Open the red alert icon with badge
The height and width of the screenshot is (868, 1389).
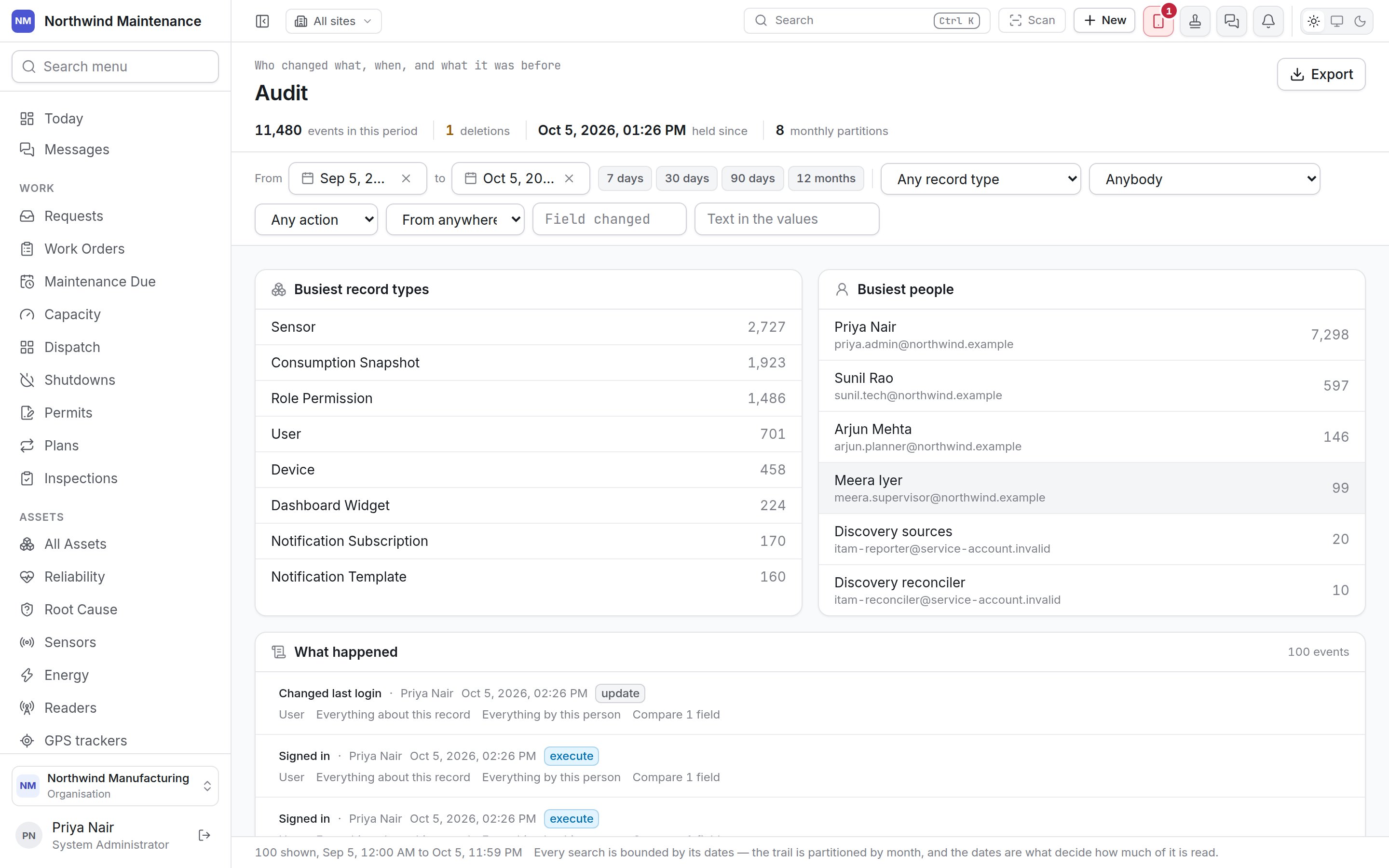(x=1158, y=21)
